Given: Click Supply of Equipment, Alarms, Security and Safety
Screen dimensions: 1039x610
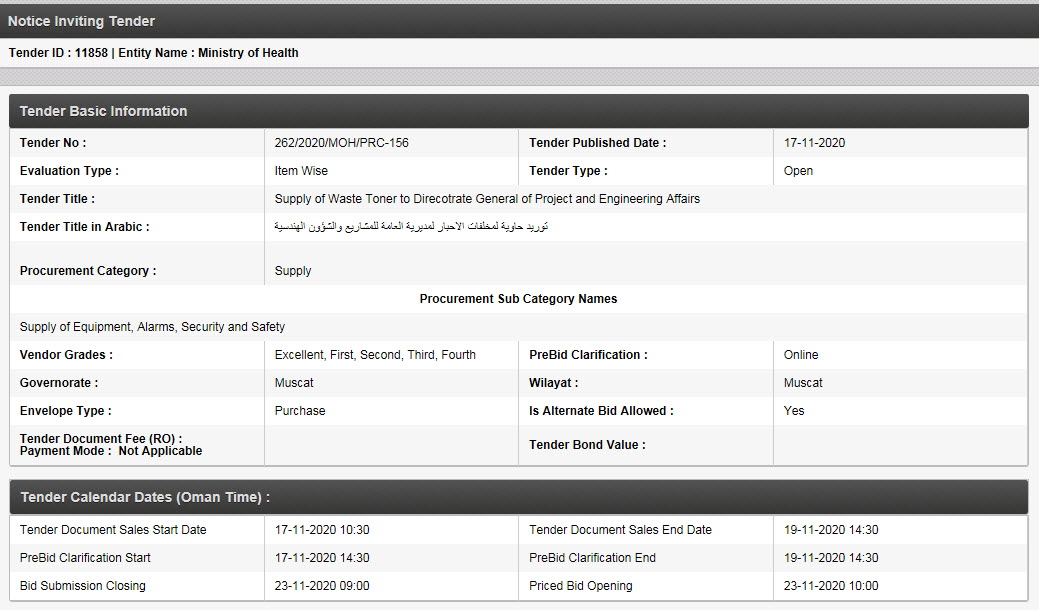Looking at the screenshot, I should pyautogui.click(x=152, y=327).
